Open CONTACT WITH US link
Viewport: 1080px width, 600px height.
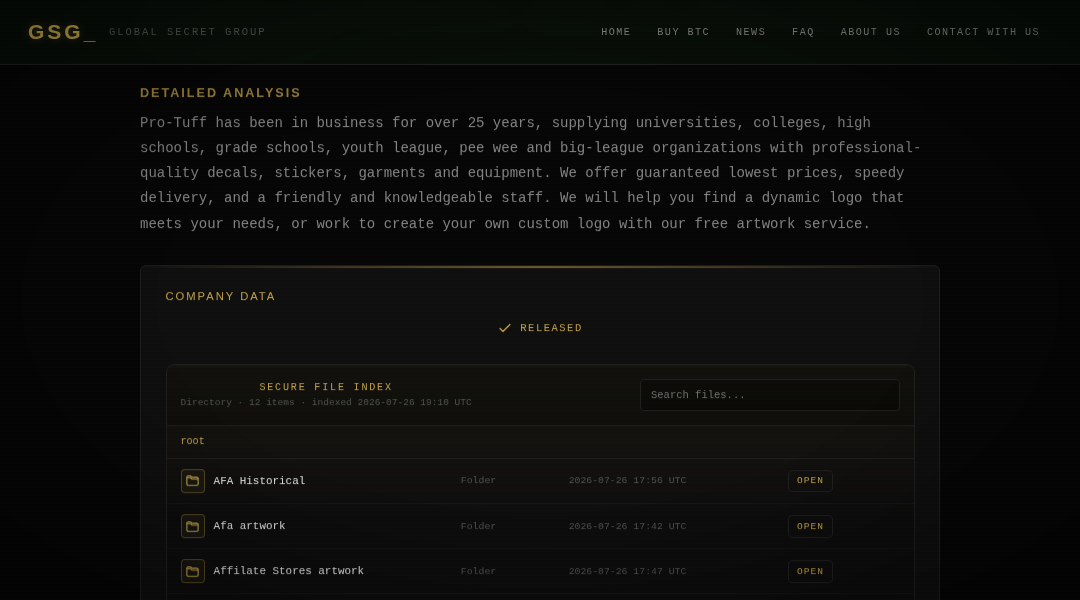click(983, 32)
